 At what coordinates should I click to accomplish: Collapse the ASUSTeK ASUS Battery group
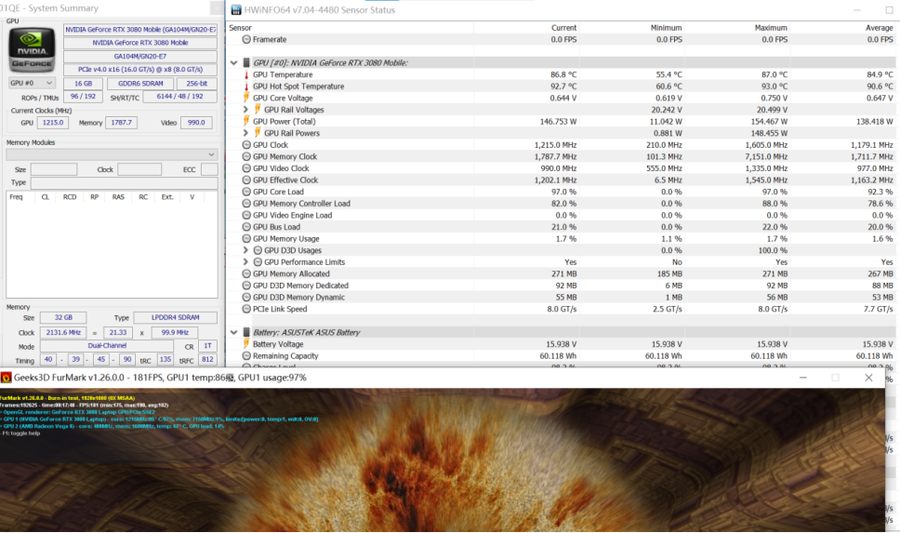(x=234, y=332)
